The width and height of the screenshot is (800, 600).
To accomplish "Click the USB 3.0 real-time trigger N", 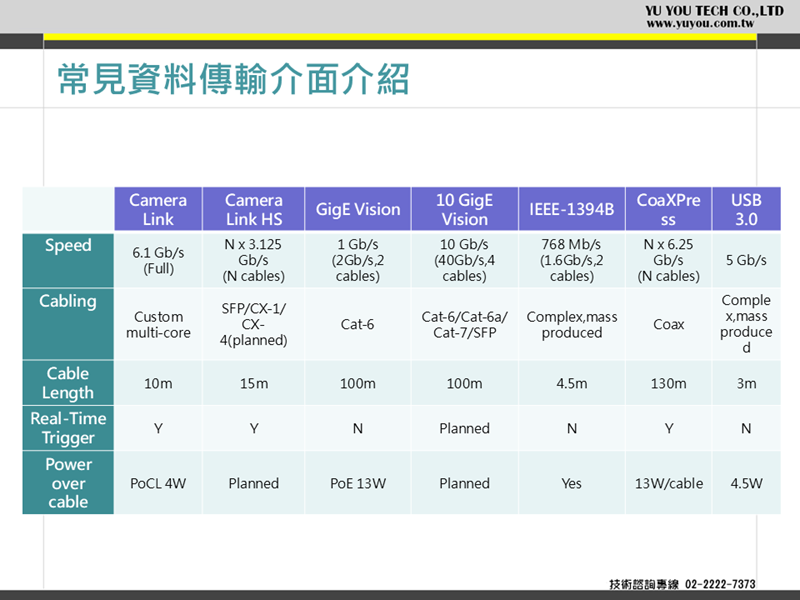I will coord(746,428).
